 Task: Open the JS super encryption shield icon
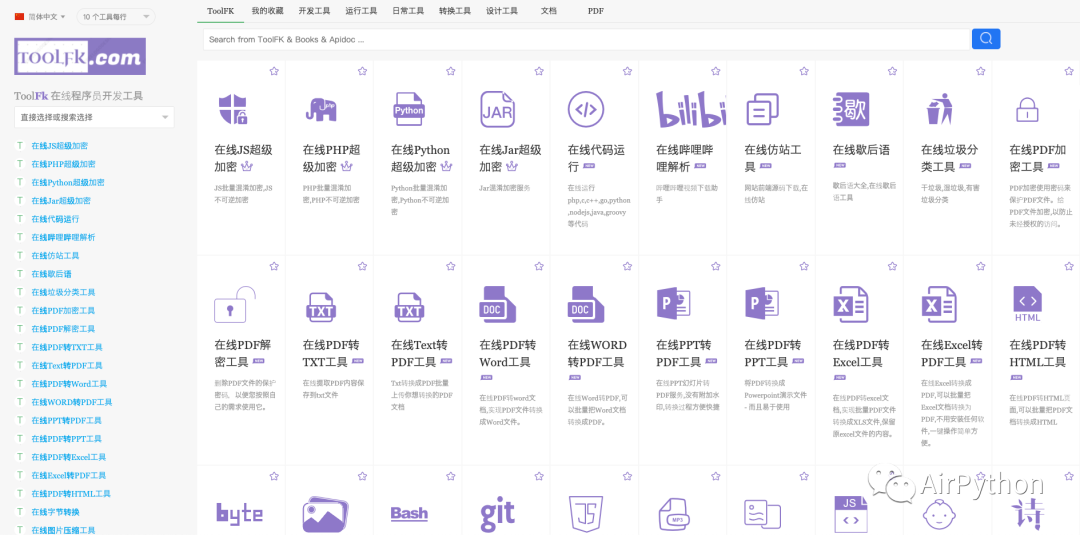(x=232, y=108)
